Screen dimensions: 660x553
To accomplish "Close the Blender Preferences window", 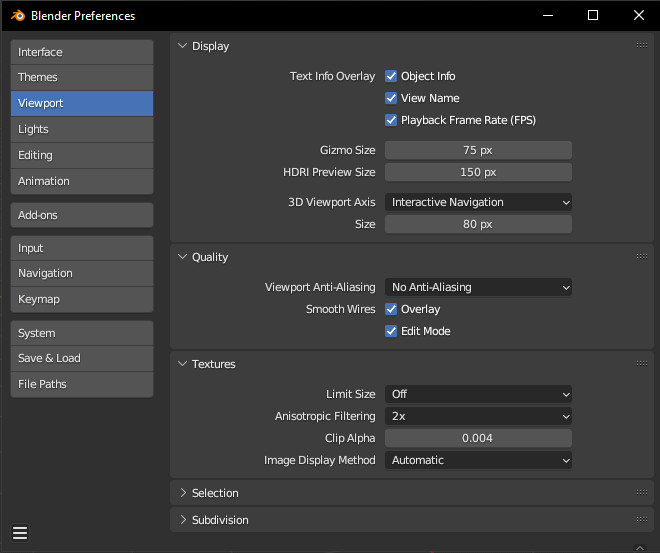I will pyautogui.click(x=639, y=16).
